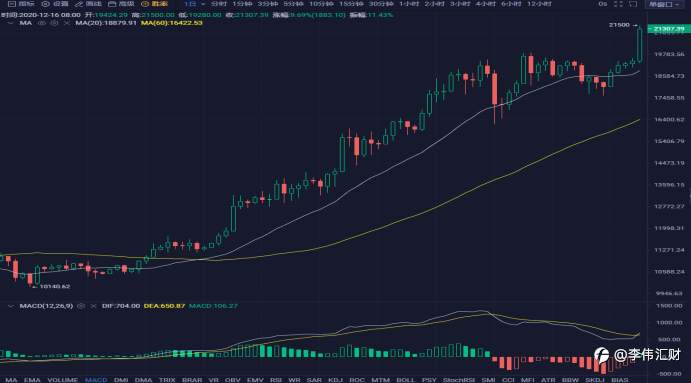
Task: Select RSI in the bottom indicator bar
Action: pos(276,379)
